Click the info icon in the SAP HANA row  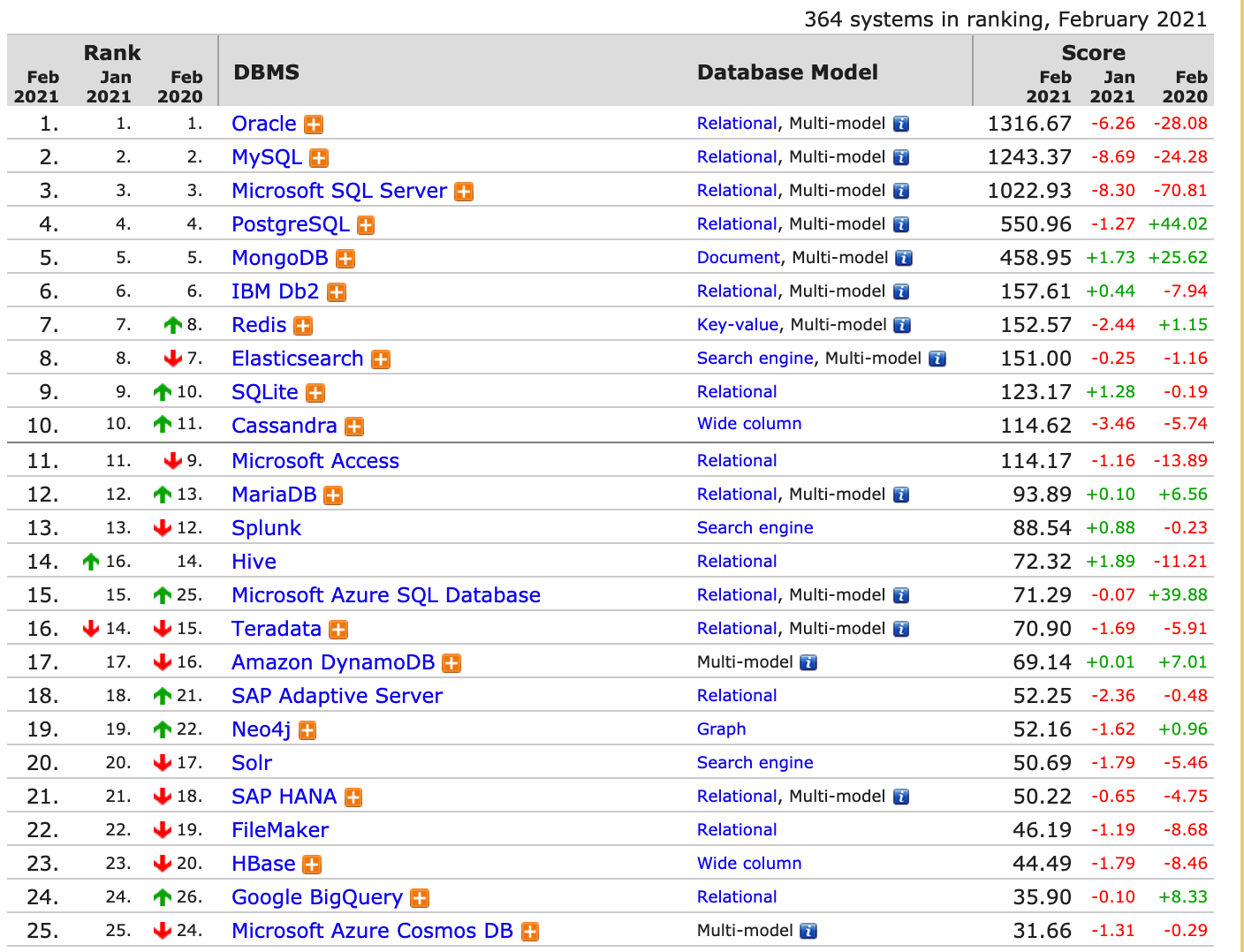pos(901,797)
